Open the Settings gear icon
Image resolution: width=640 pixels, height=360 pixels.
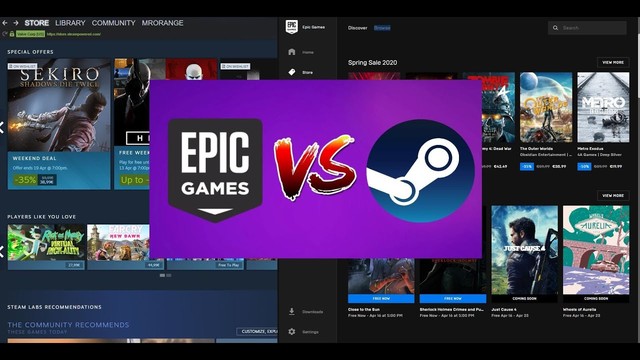[291, 331]
